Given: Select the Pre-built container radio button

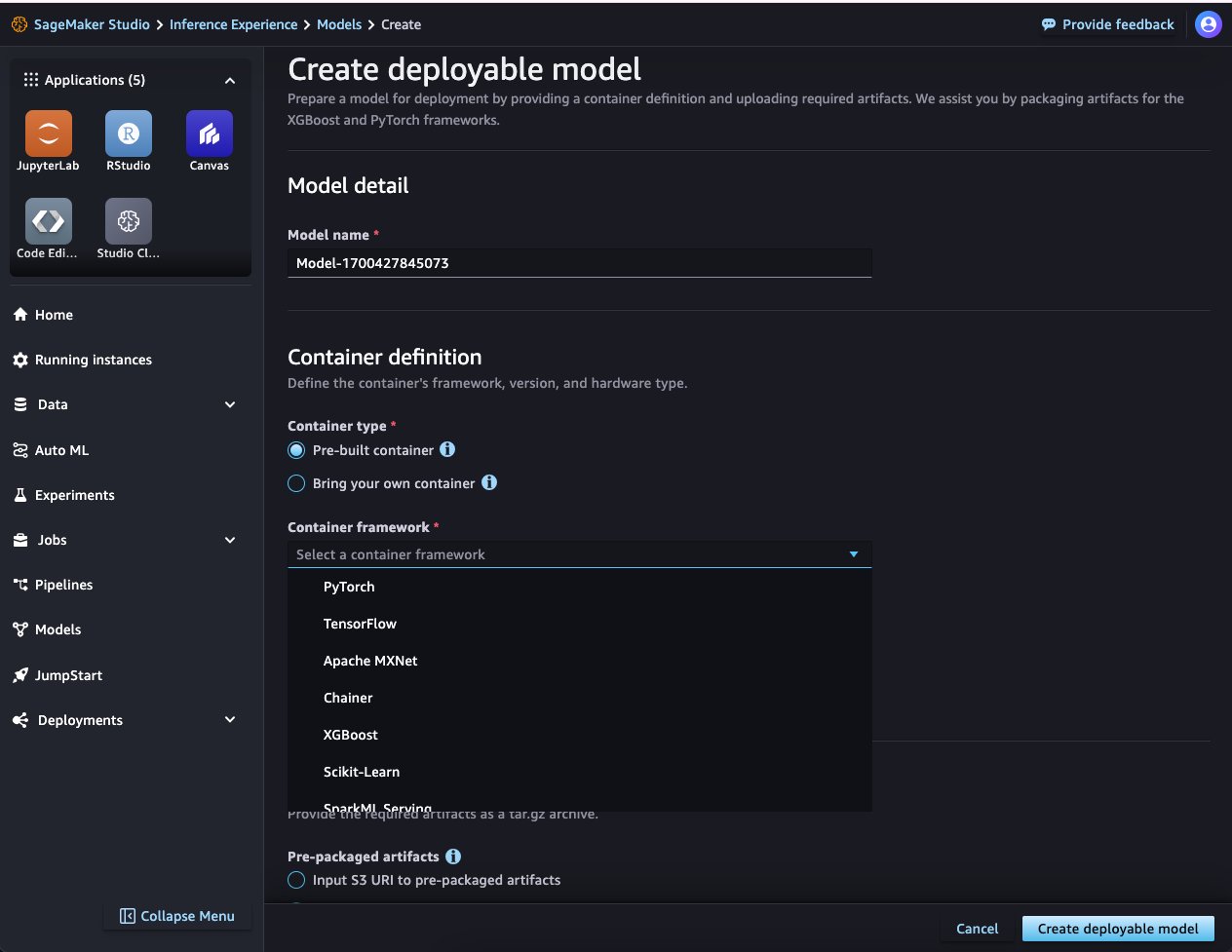Looking at the screenshot, I should point(296,450).
